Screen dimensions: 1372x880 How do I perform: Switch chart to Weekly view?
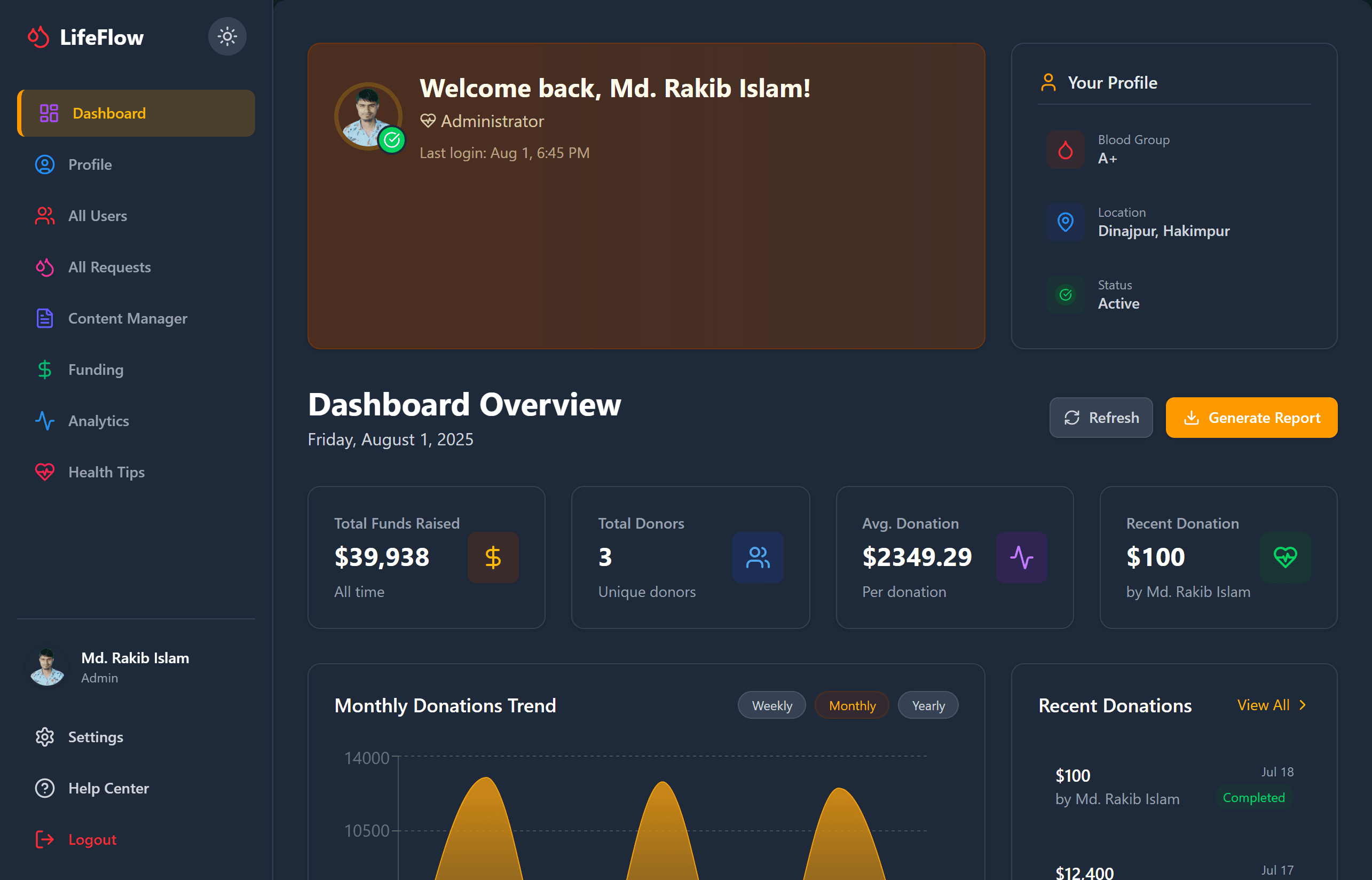[x=771, y=706]
